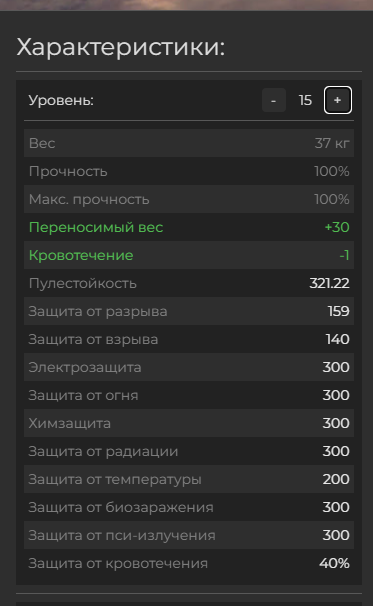Select the Защита от огня row

[189, 395]
